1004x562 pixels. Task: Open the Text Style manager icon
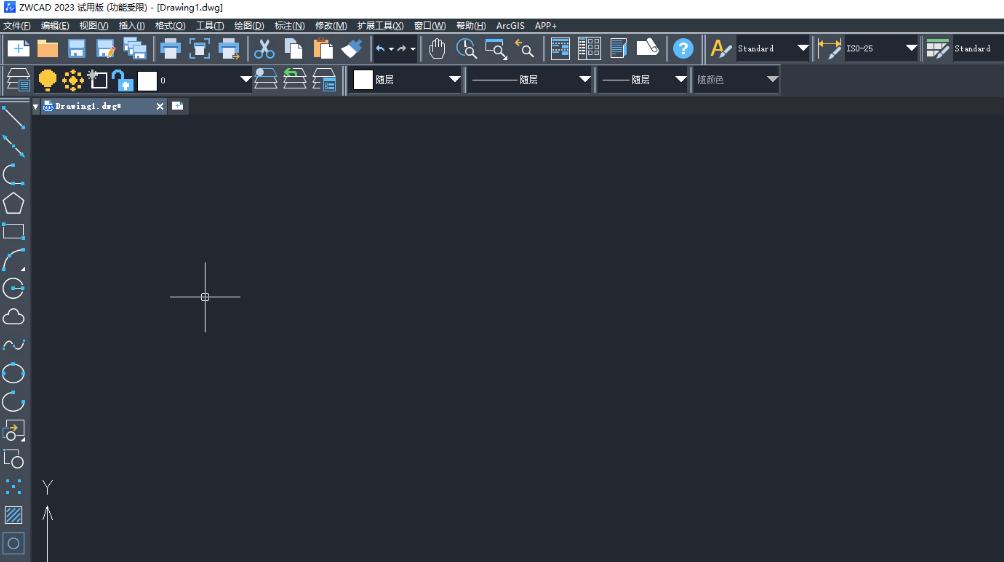point(720,49)
